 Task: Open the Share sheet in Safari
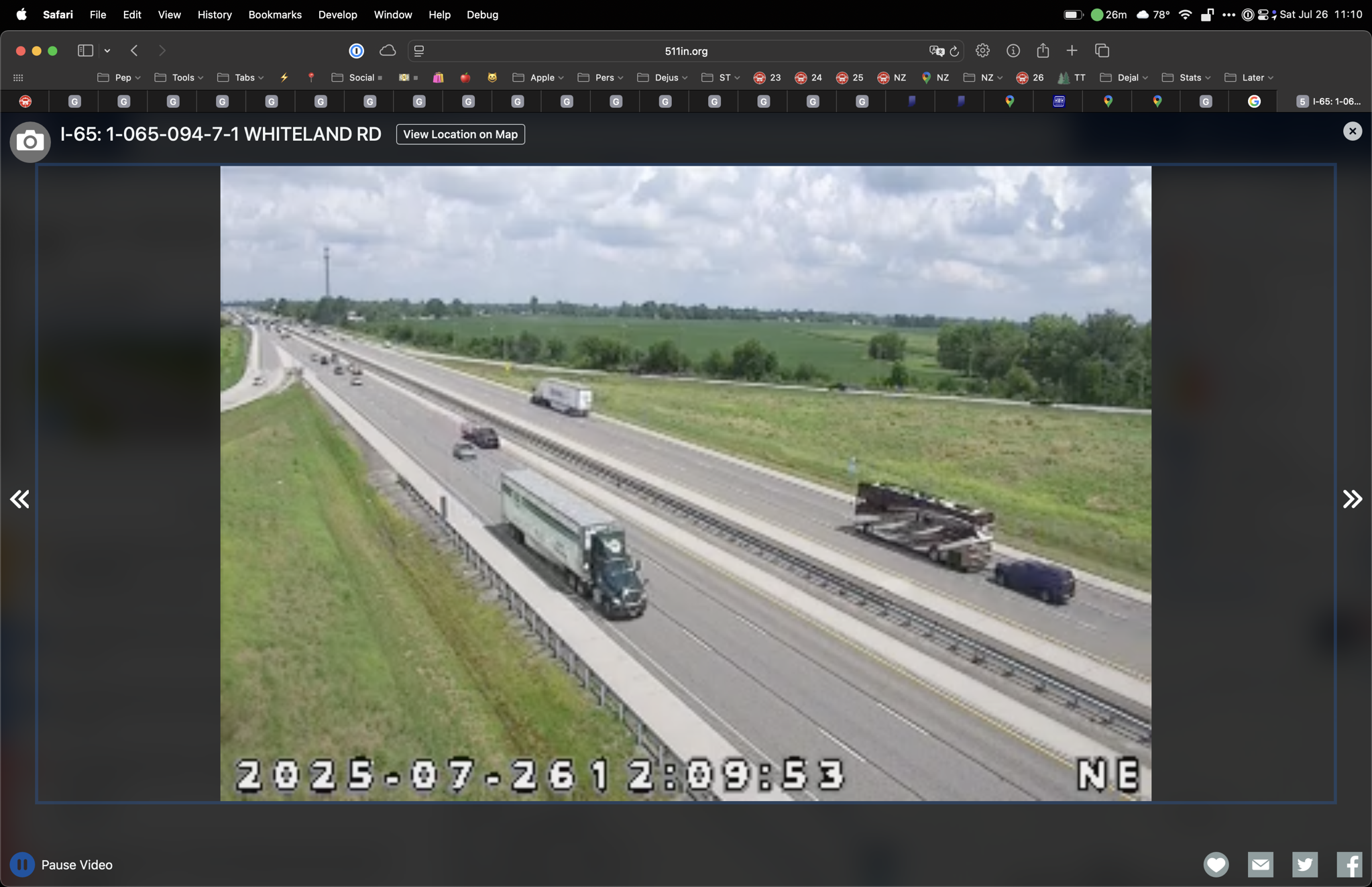pos(1043,50)
